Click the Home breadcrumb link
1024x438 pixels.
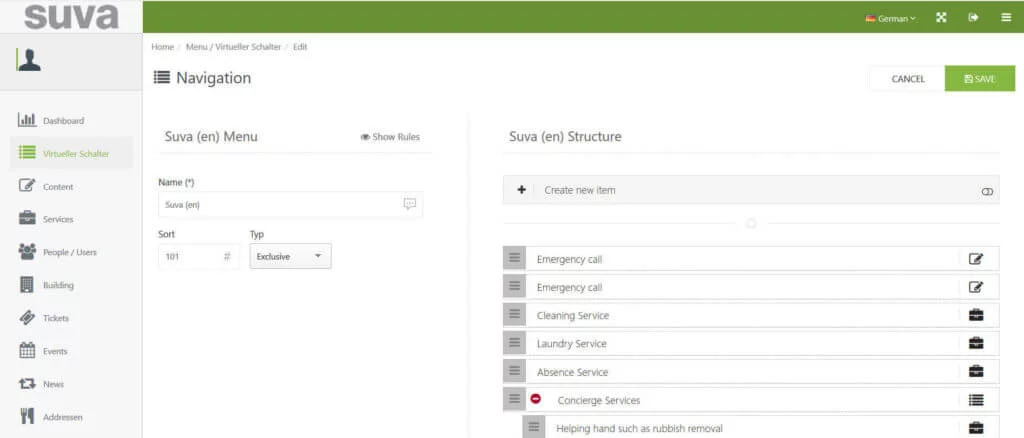162,47
